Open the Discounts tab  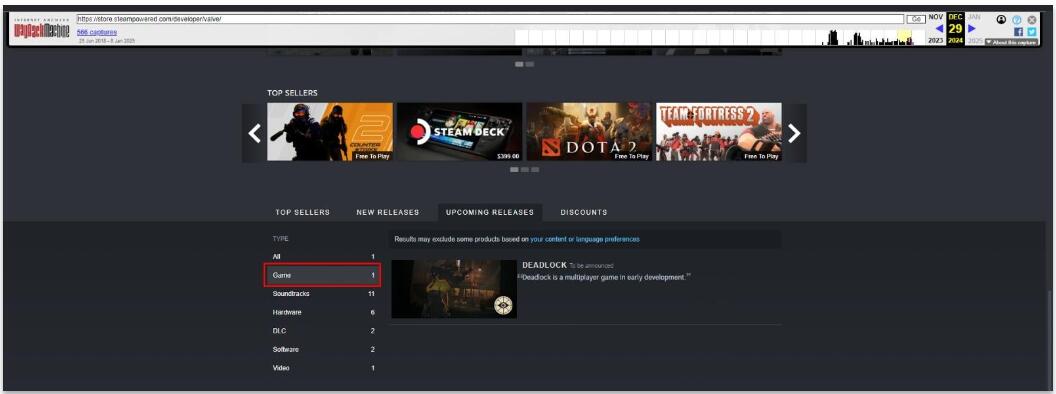tap(584, 212)
